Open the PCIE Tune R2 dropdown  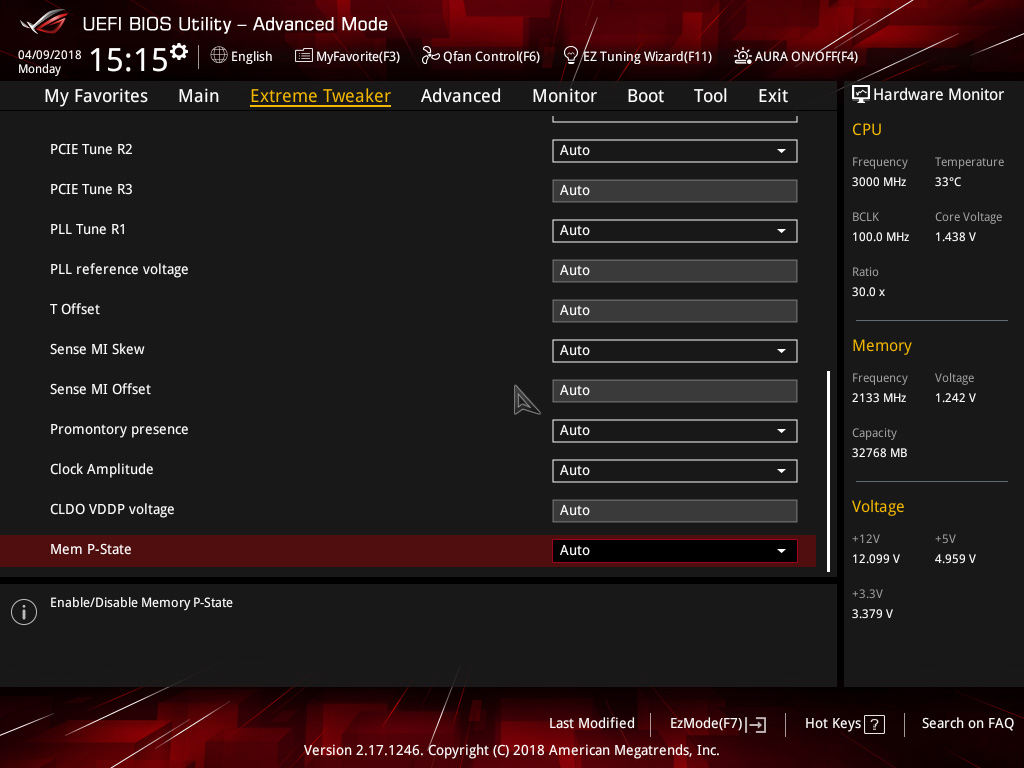point(675,150)
